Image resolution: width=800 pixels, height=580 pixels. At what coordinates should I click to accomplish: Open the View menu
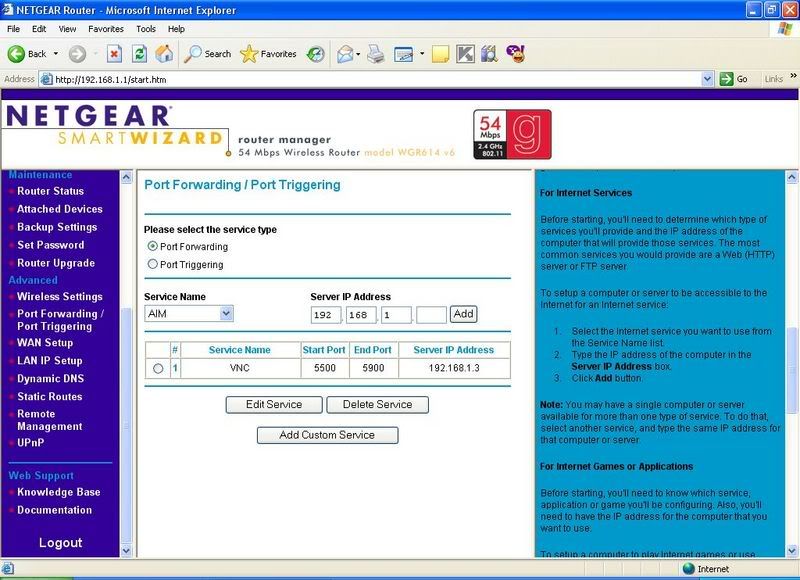(x=67, y=29)
